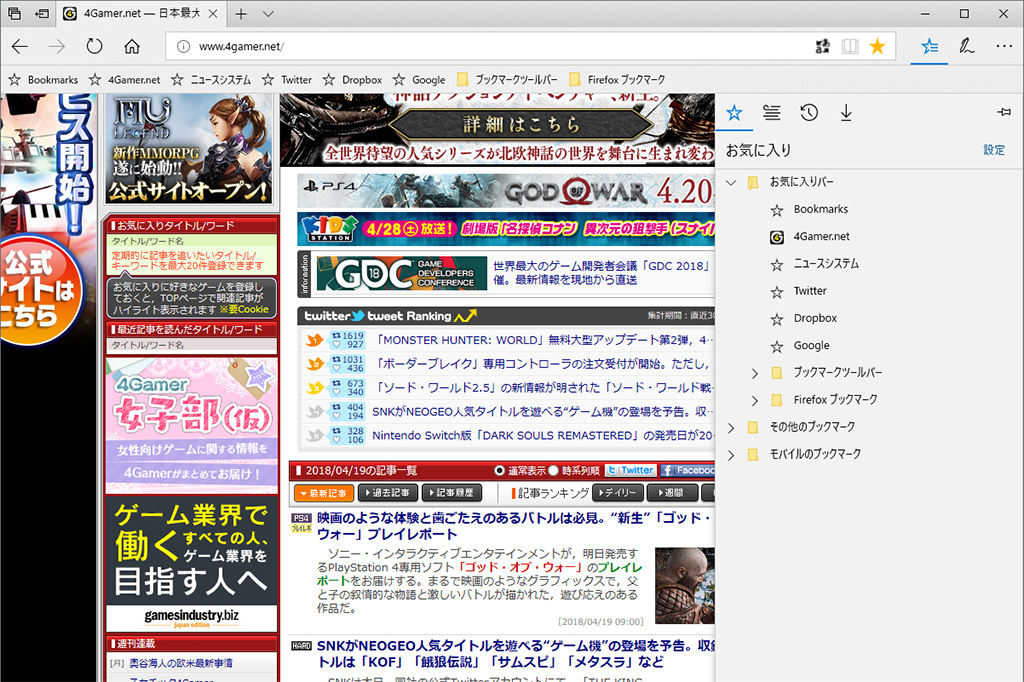This screenshot has width=1024, height=682.
Task: Open Firefox ブックマーク folder on favorites bar
Action: pos(617,80)
